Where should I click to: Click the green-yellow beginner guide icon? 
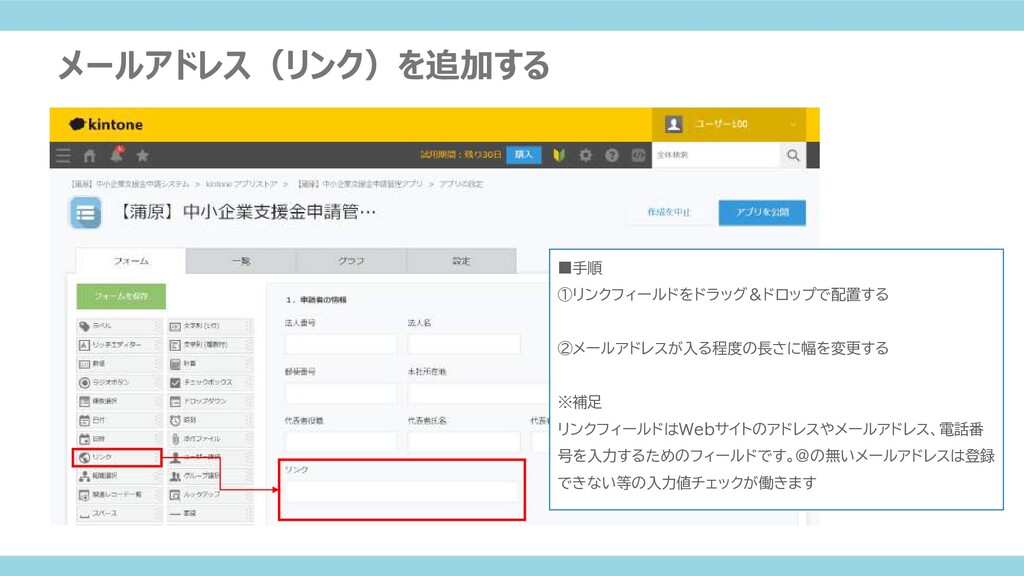[x=559, y=155]
